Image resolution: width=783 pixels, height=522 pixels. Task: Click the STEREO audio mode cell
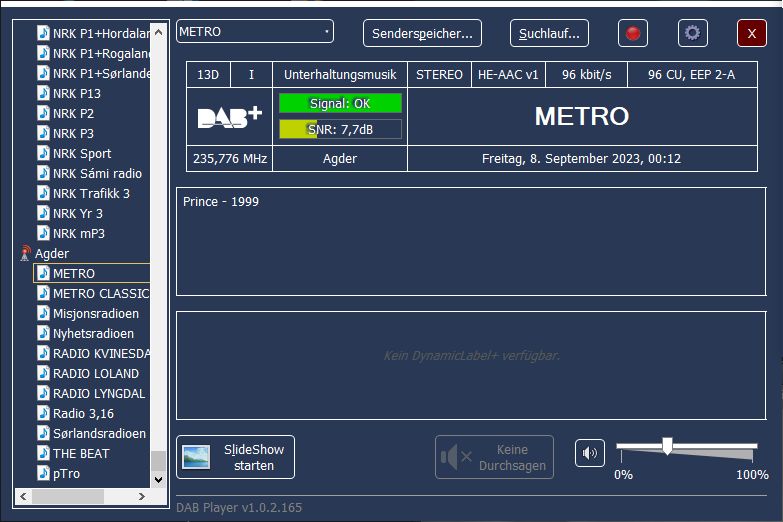(x=439, y=75)
